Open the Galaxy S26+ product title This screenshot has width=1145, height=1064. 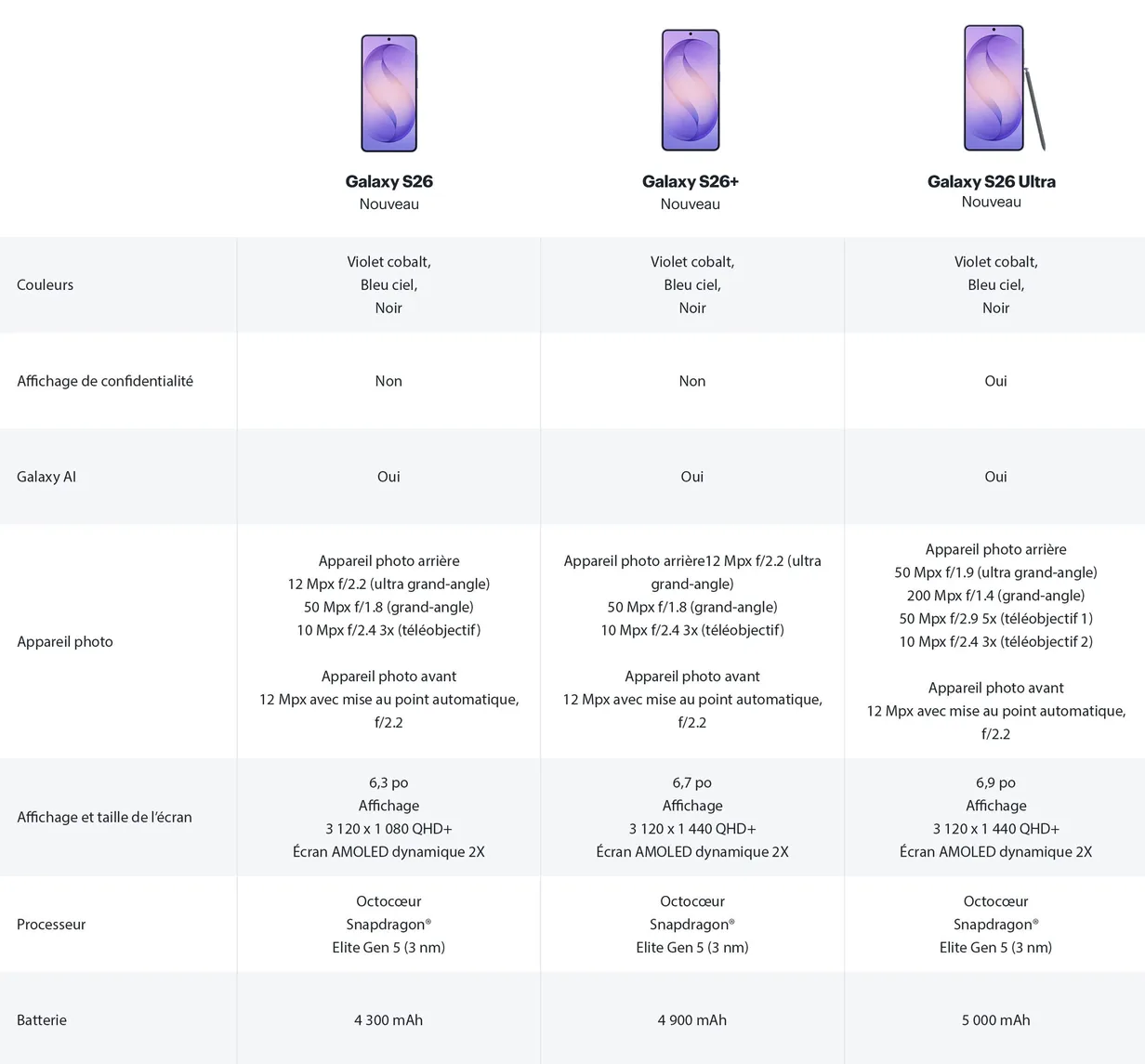(691, 181)
